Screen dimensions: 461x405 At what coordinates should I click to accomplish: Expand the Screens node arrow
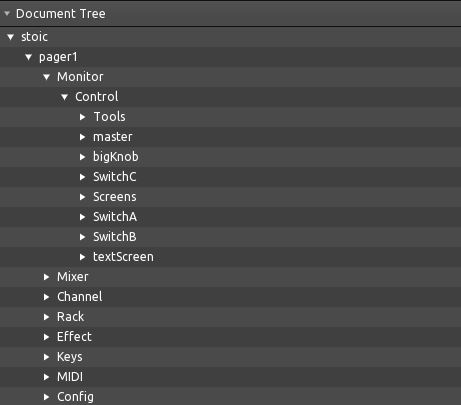click(83, 197)
